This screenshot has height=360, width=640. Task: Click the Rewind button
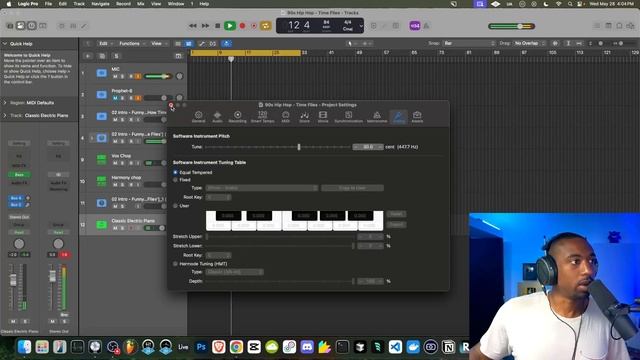(193, 26)
